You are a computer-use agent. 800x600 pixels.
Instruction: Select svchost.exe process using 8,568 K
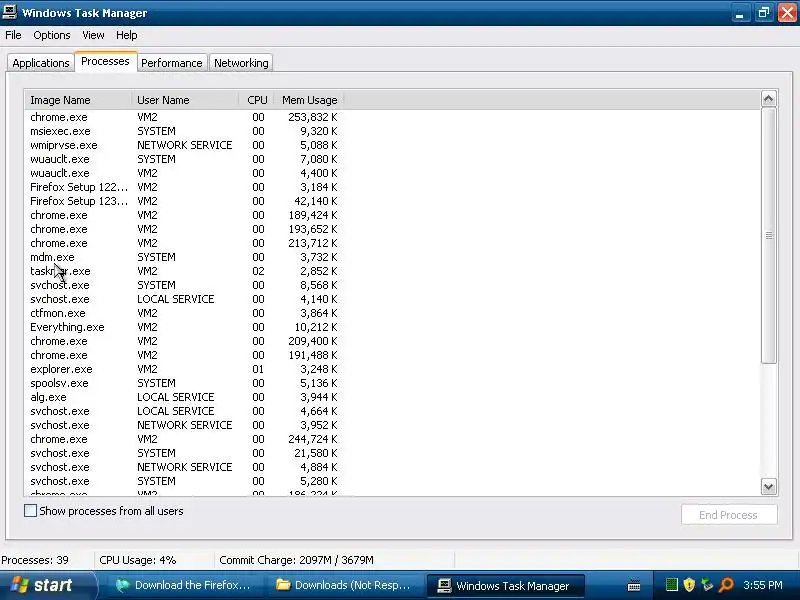point(184,285)
